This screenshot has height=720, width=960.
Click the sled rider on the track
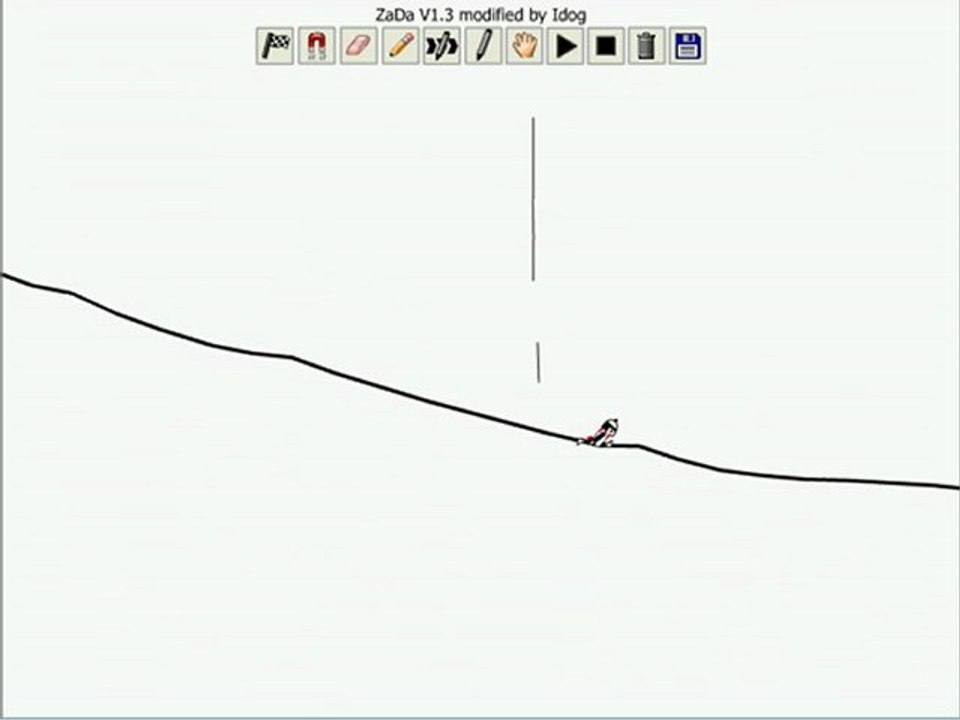point(599,433)
